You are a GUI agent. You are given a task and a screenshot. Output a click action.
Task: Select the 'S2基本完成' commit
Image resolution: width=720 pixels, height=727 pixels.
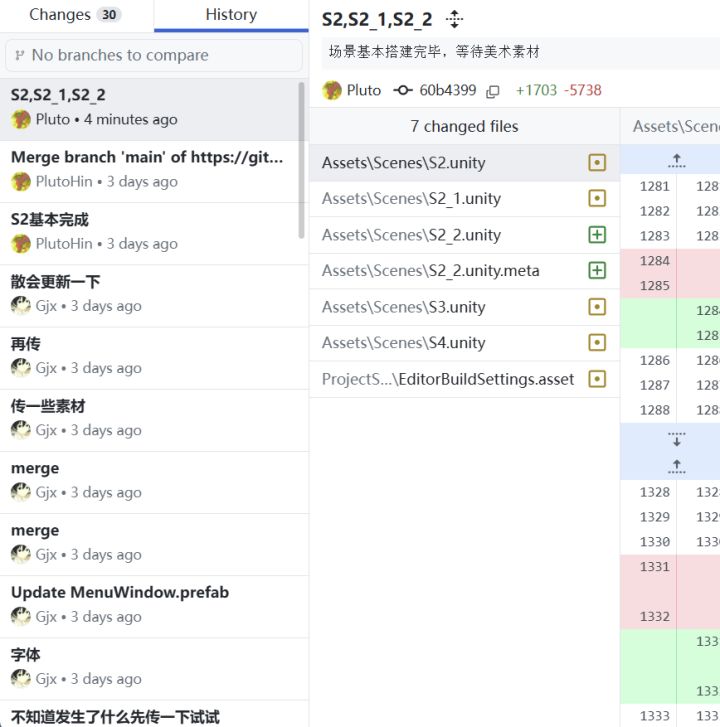point(150,231)
